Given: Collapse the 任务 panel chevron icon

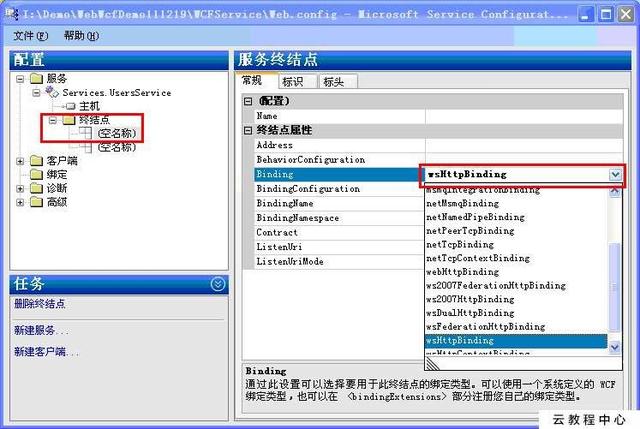Looking at the screenshot, I should [x=218, y=284].
